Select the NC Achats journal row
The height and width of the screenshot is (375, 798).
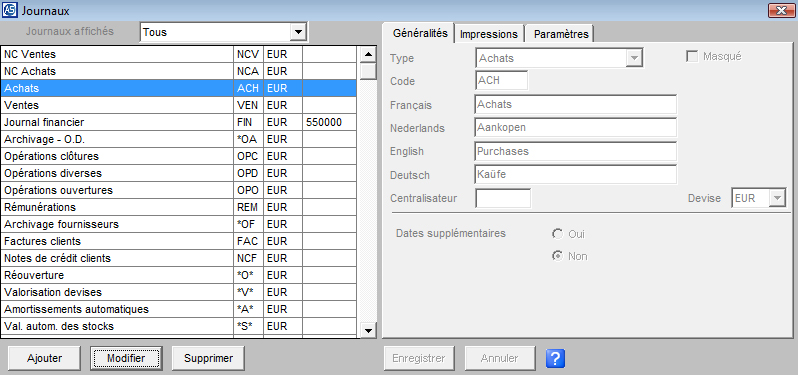point(179,71)
